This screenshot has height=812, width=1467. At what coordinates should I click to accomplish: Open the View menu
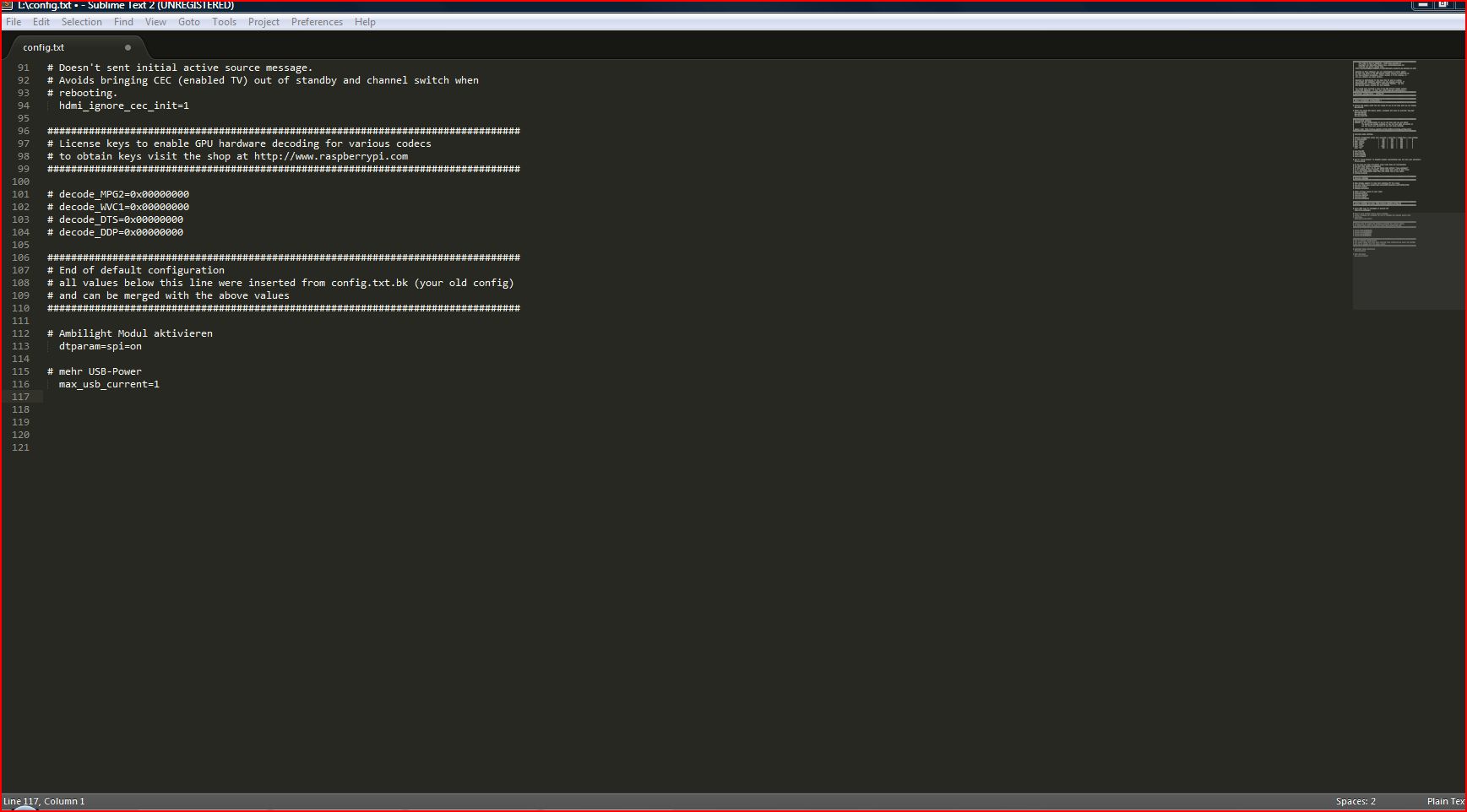[x=155, y=22]
